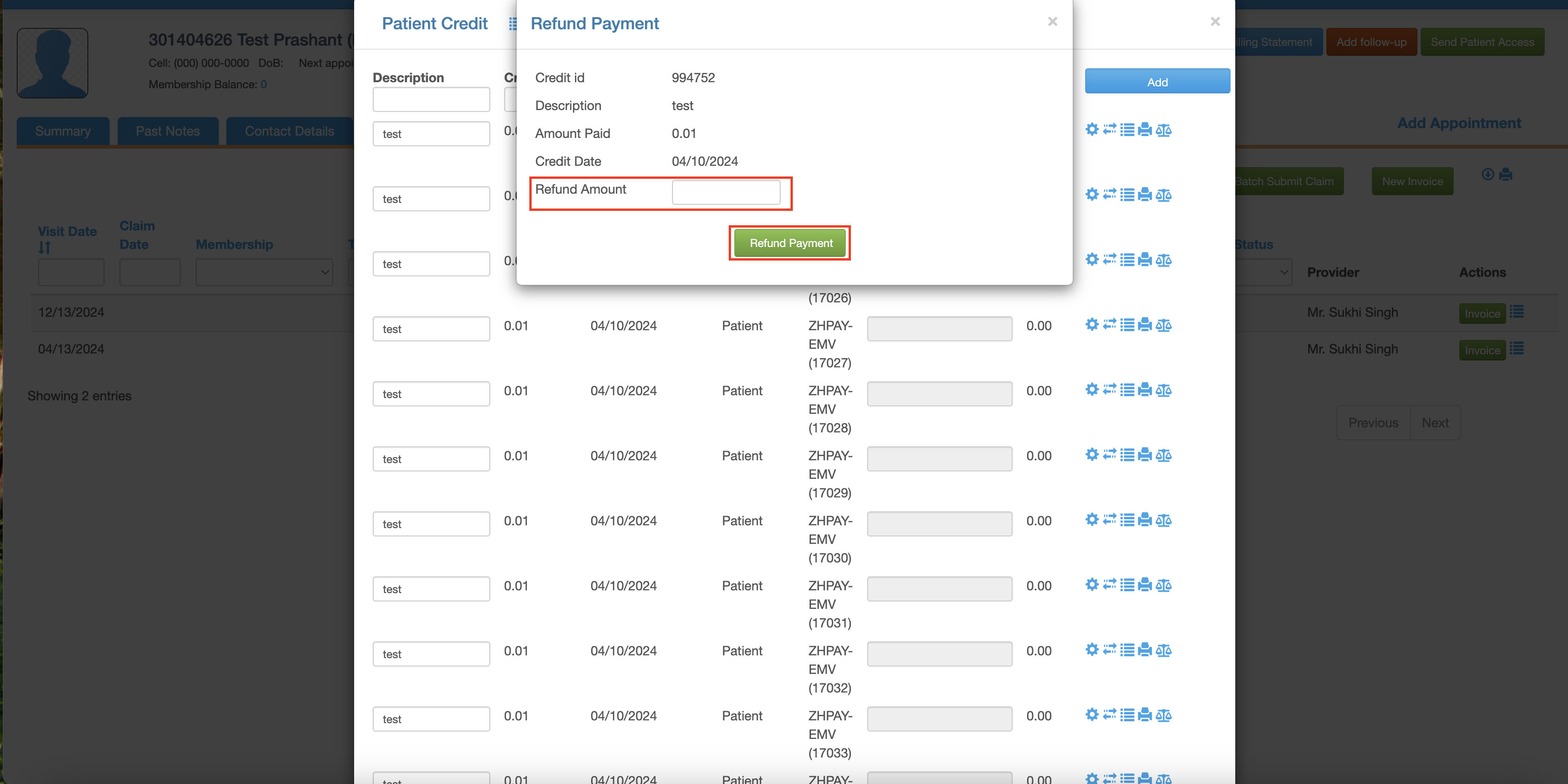
Task: Open the Contact Details tab
Action: [289, 131]
